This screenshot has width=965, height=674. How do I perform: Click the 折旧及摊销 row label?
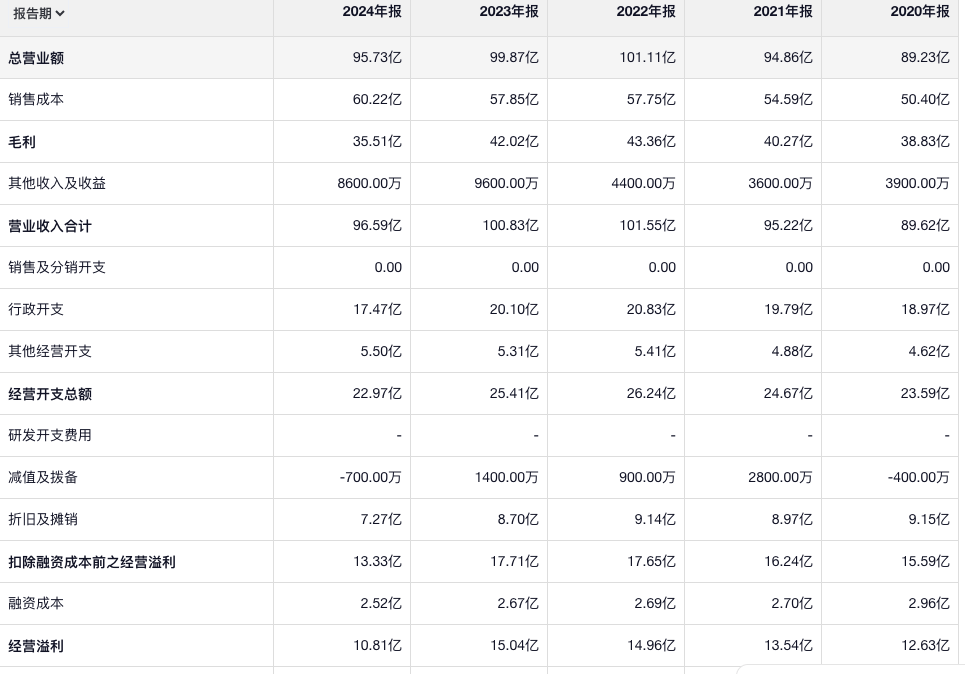coord(43,520)
